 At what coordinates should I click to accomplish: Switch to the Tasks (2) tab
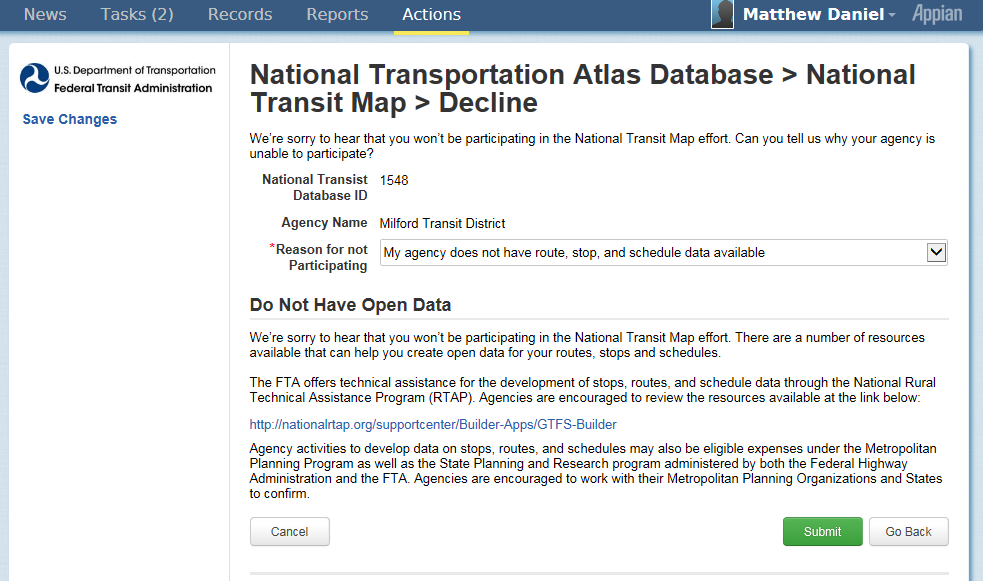pyautogui.click(x=137, y=14)
